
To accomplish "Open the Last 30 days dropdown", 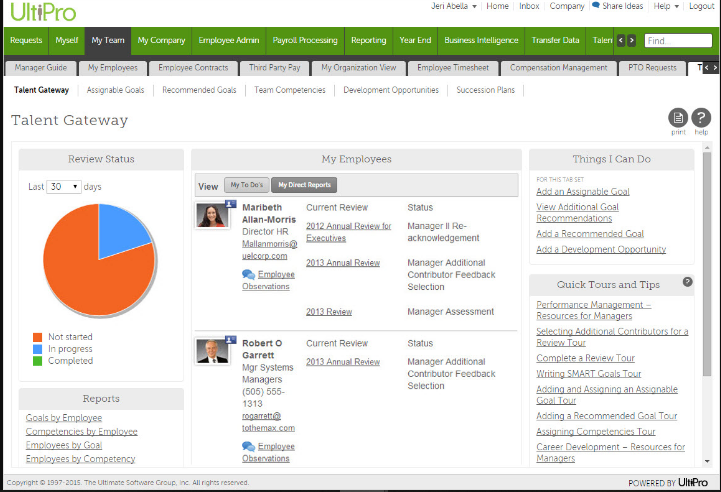I will (64, 187).
